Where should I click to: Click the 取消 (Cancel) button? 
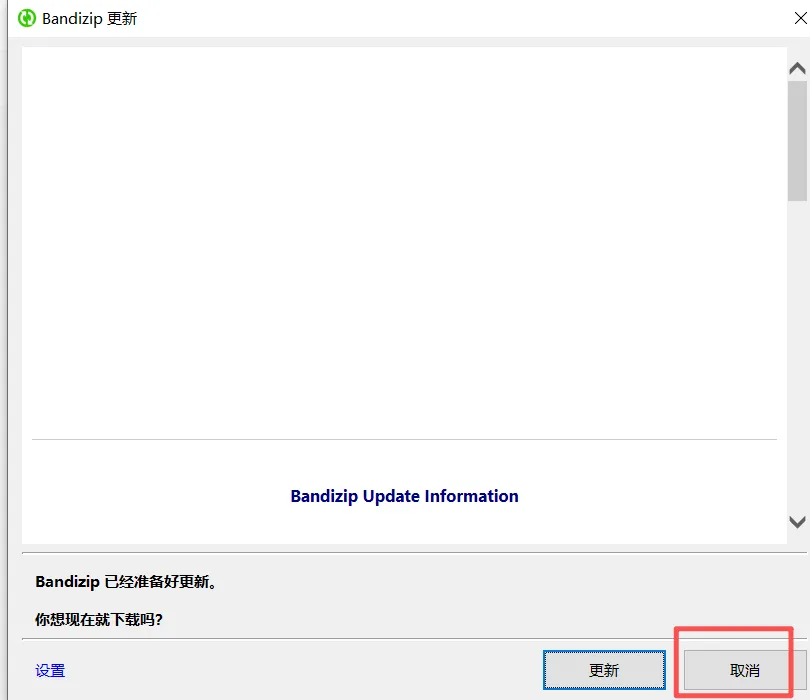(x=744, y=670)
